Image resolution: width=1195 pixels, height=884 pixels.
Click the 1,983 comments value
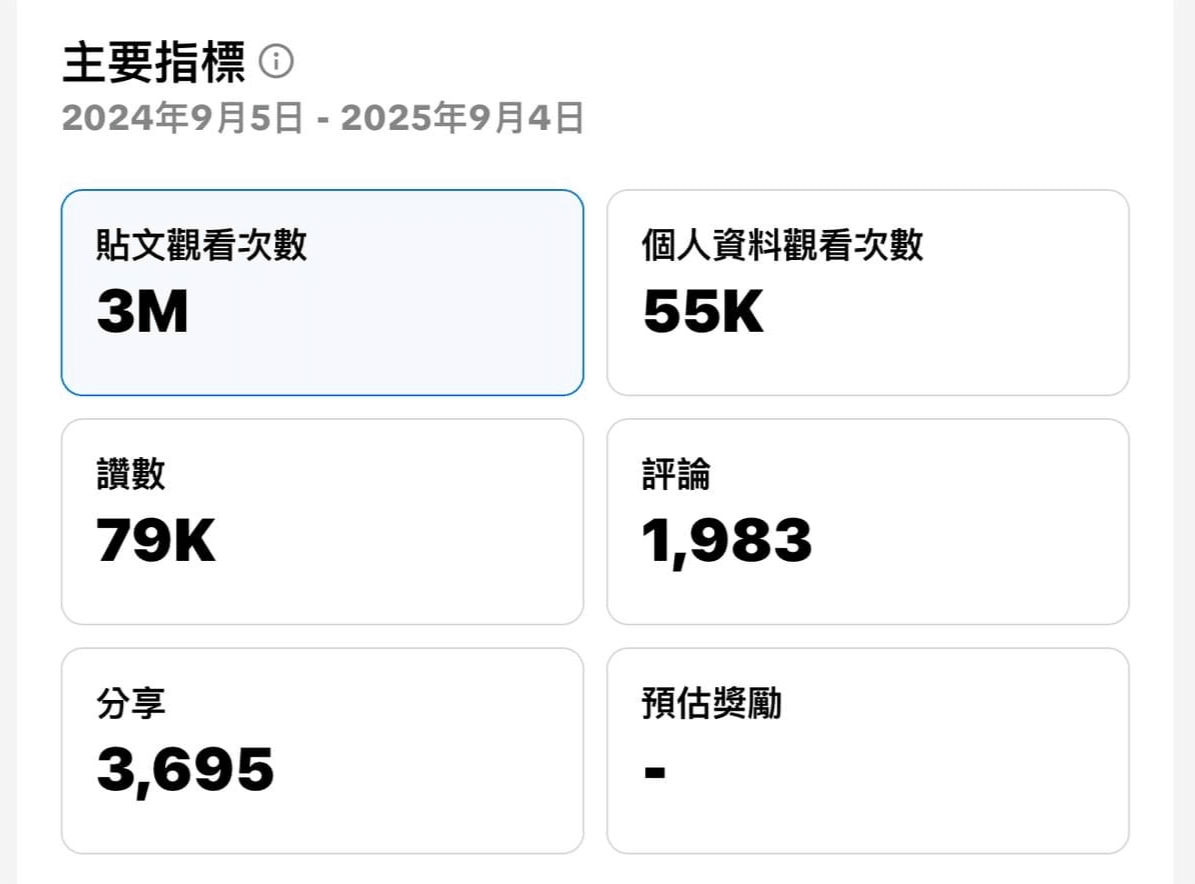click(x=727, y=541)
